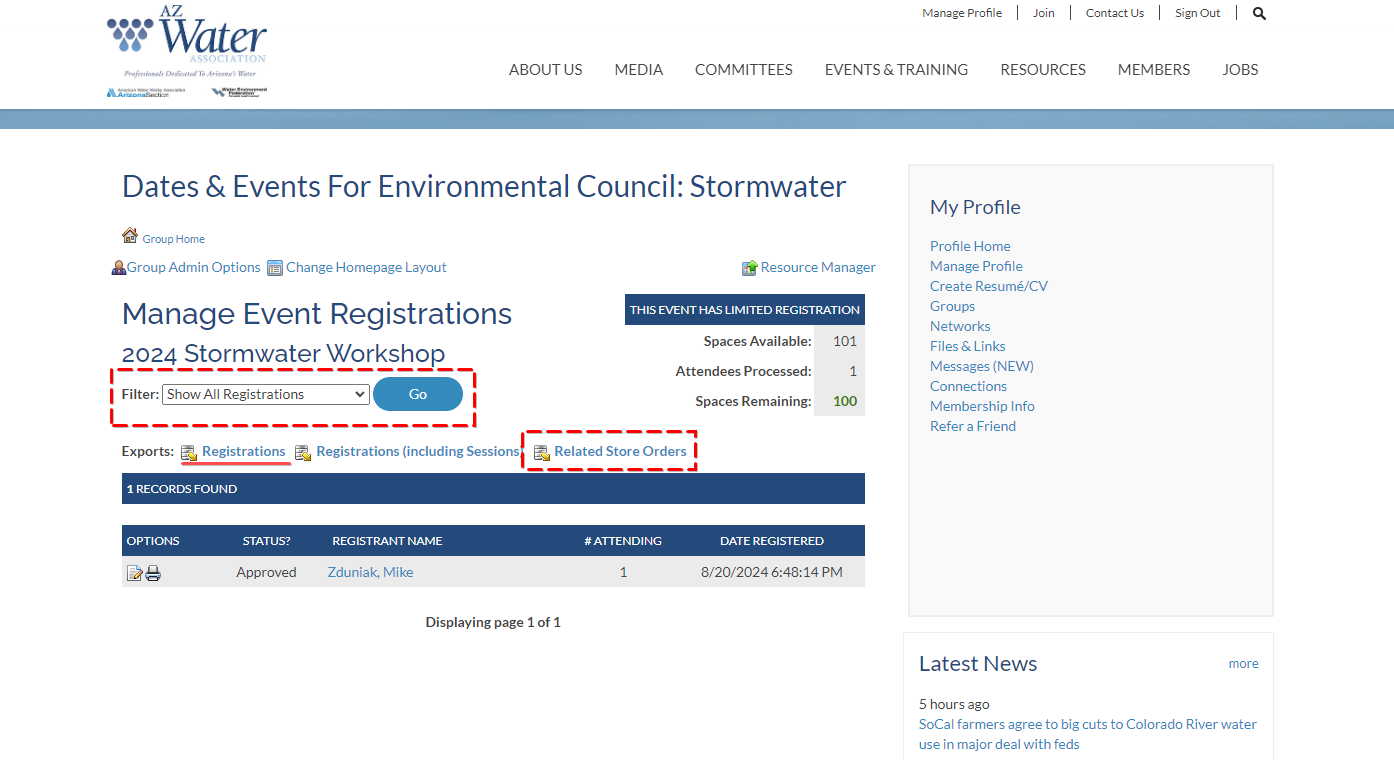
Task: Click the Contact Us link
Action: [1115, 13]
